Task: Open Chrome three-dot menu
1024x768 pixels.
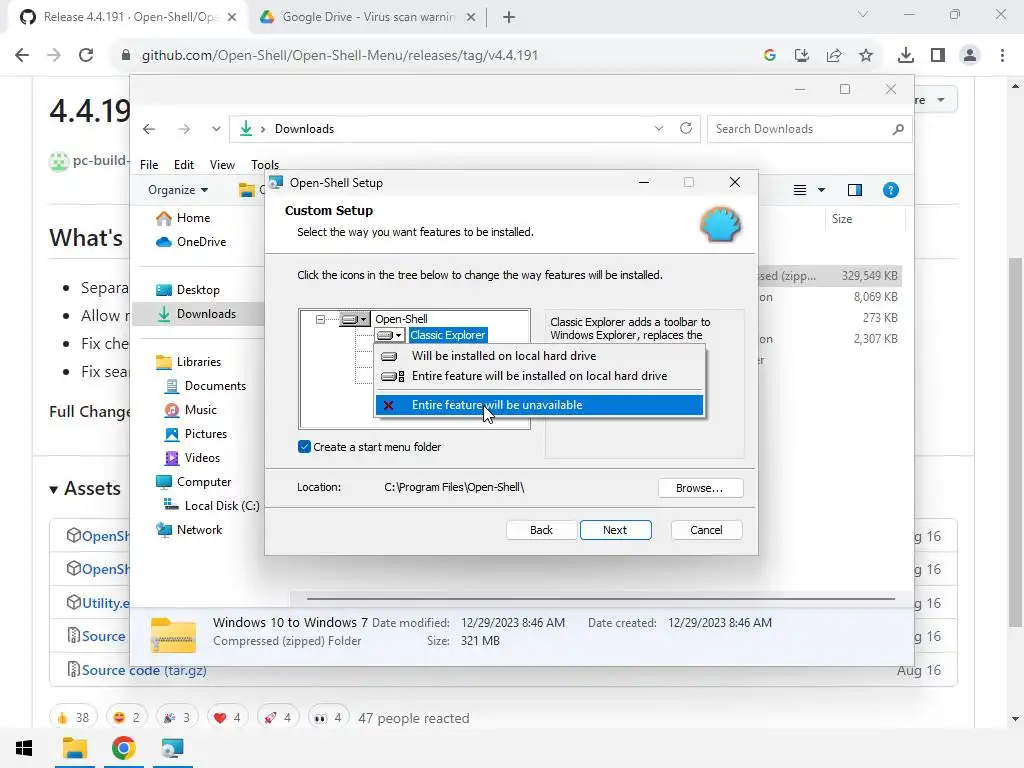Action: pyautogui.click(x=1002, y=56)
